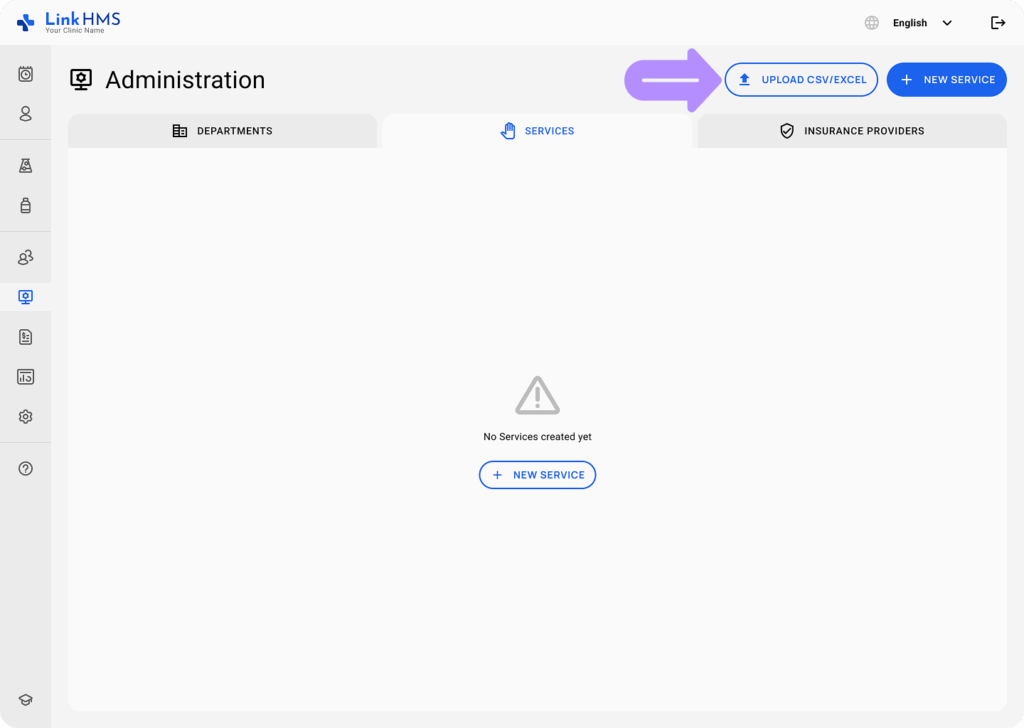Screen dimensions: 1024x728
Task: Switch to the Departments tab
Action: pos(222,131)
